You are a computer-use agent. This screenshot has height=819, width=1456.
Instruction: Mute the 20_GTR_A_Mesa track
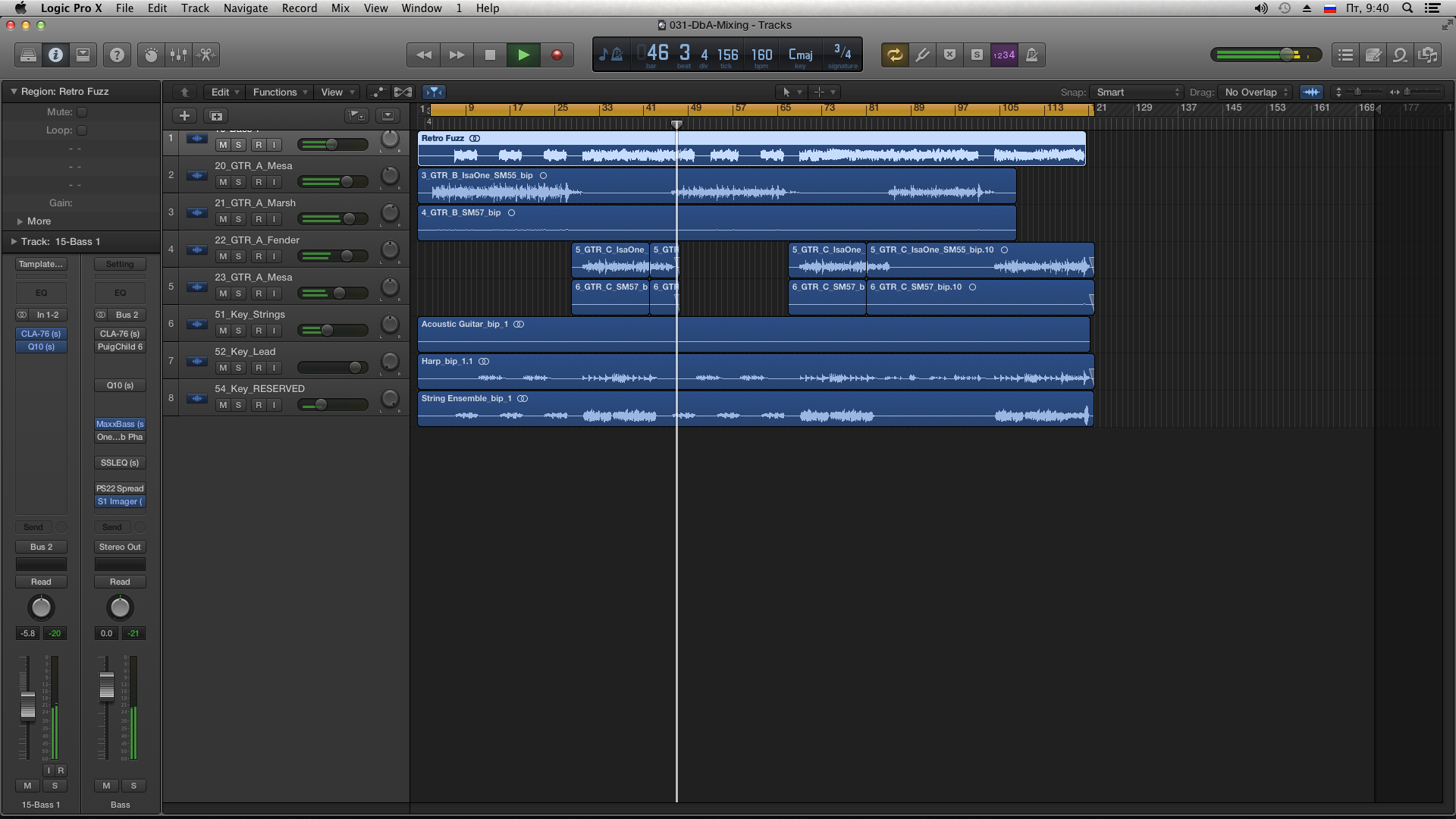[x=223, y=182]
